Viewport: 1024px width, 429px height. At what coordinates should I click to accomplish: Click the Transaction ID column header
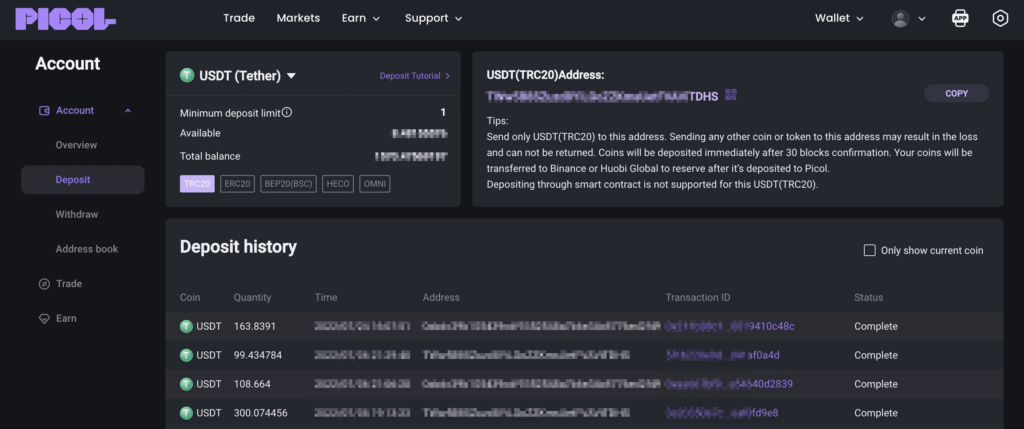(x=697, y=298)
